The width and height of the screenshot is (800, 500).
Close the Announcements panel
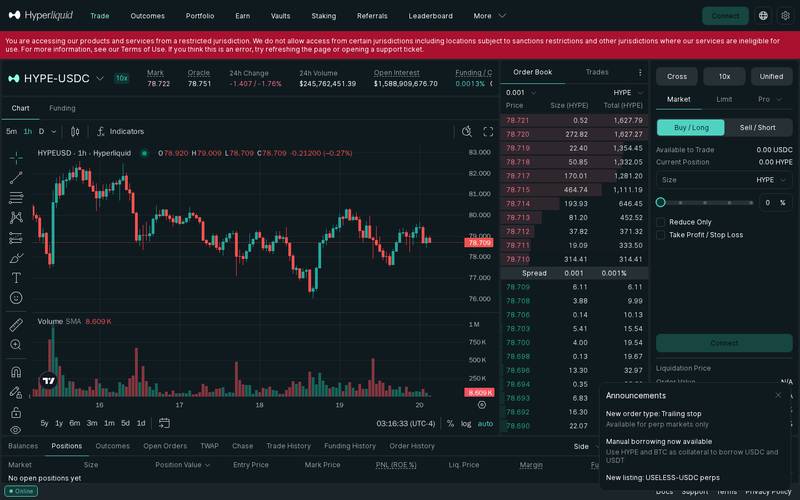(778, 395)
